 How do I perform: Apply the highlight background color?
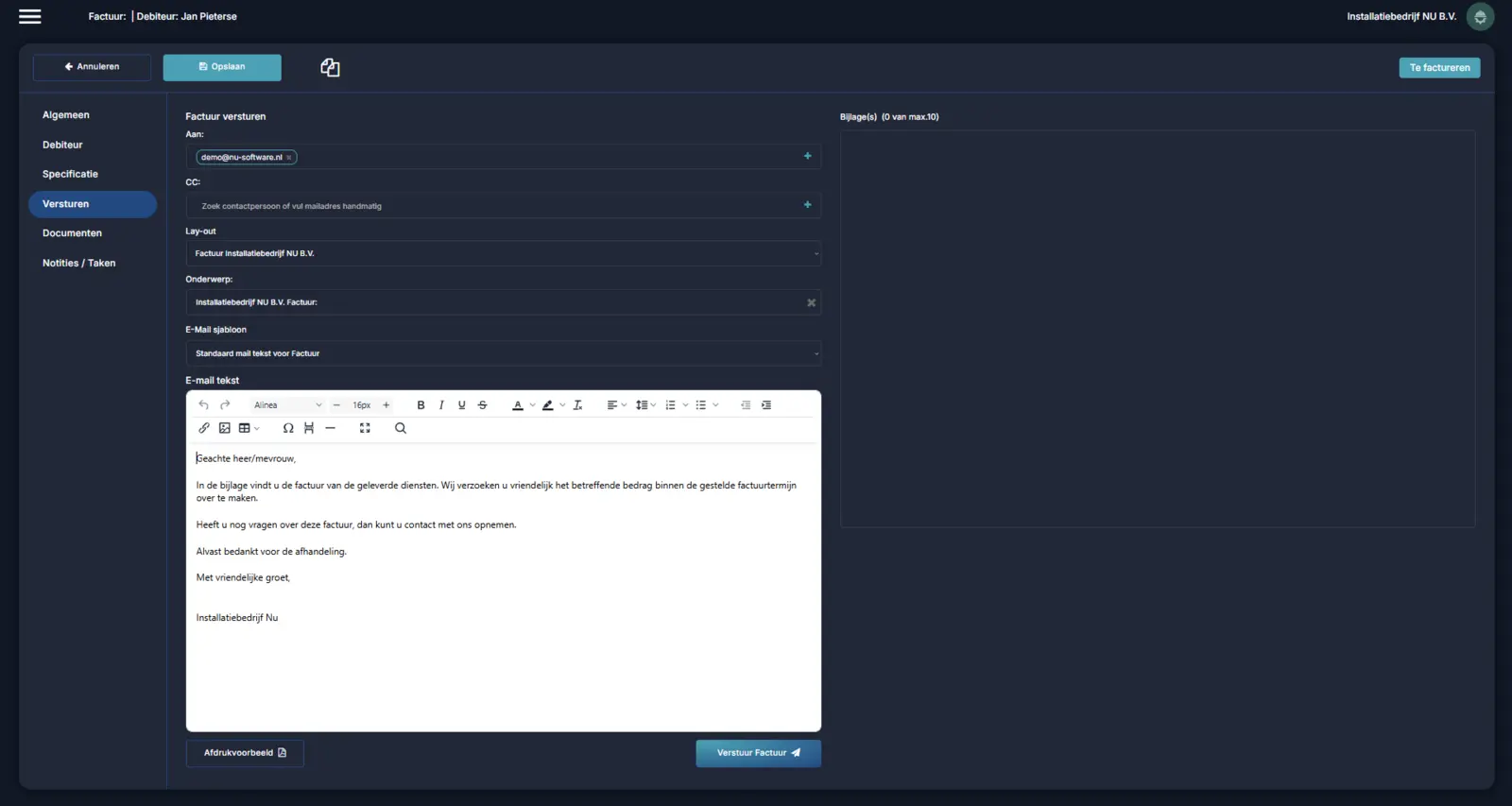(547, 405)
